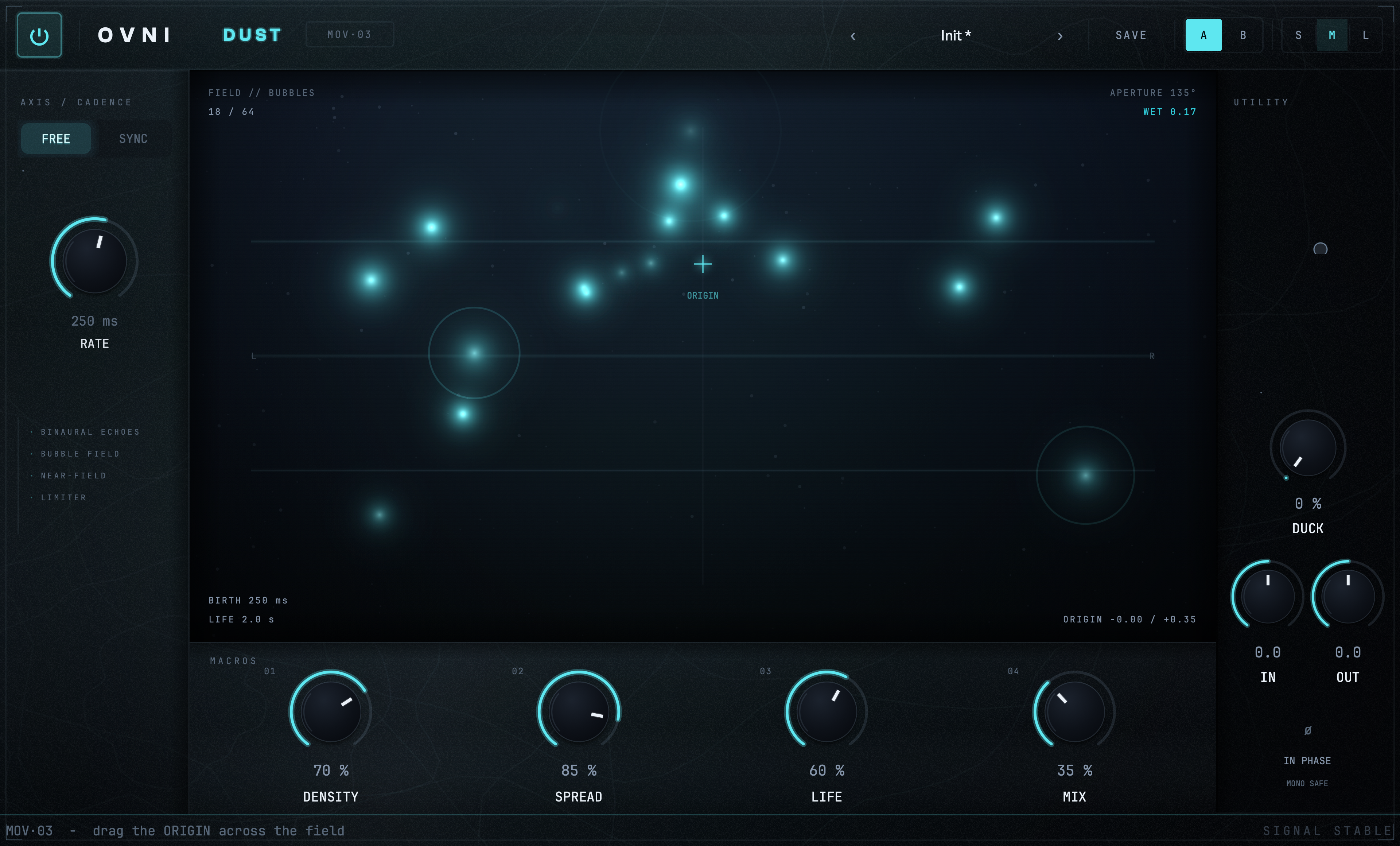Go to next preset arrow
Viewport: 1400px width, 846px height.
click(x=1059, y=36)
